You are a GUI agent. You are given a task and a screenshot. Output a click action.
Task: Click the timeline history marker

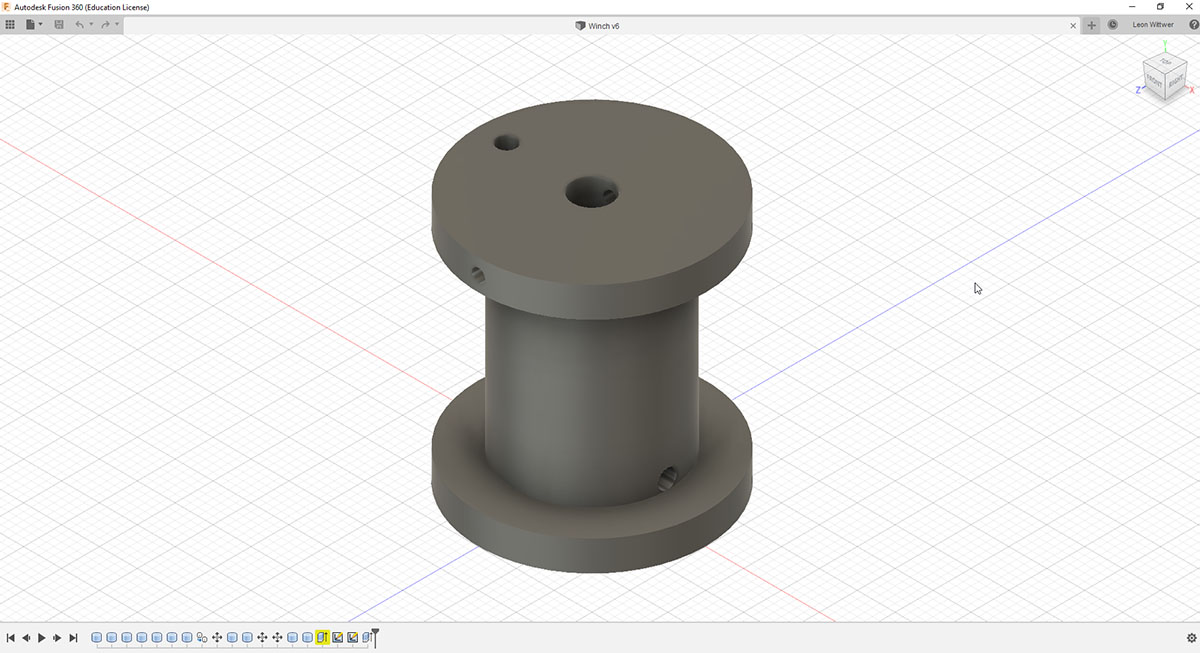[x=375, y=636]
